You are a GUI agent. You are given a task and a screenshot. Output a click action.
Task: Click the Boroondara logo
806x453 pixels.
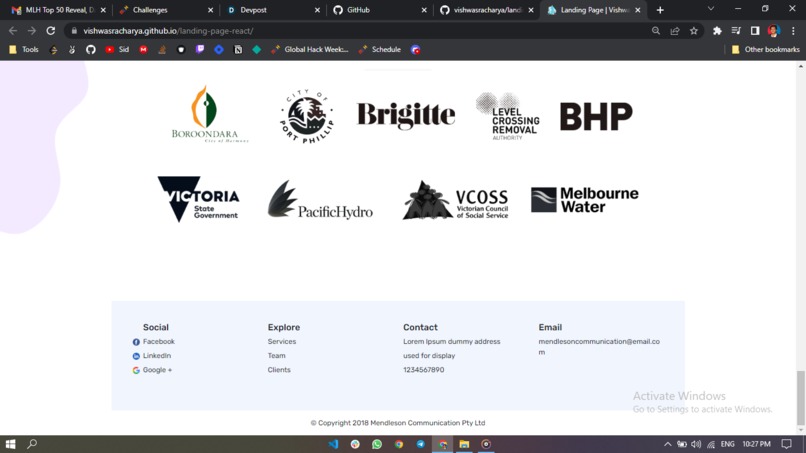click(x=210, y=114)
